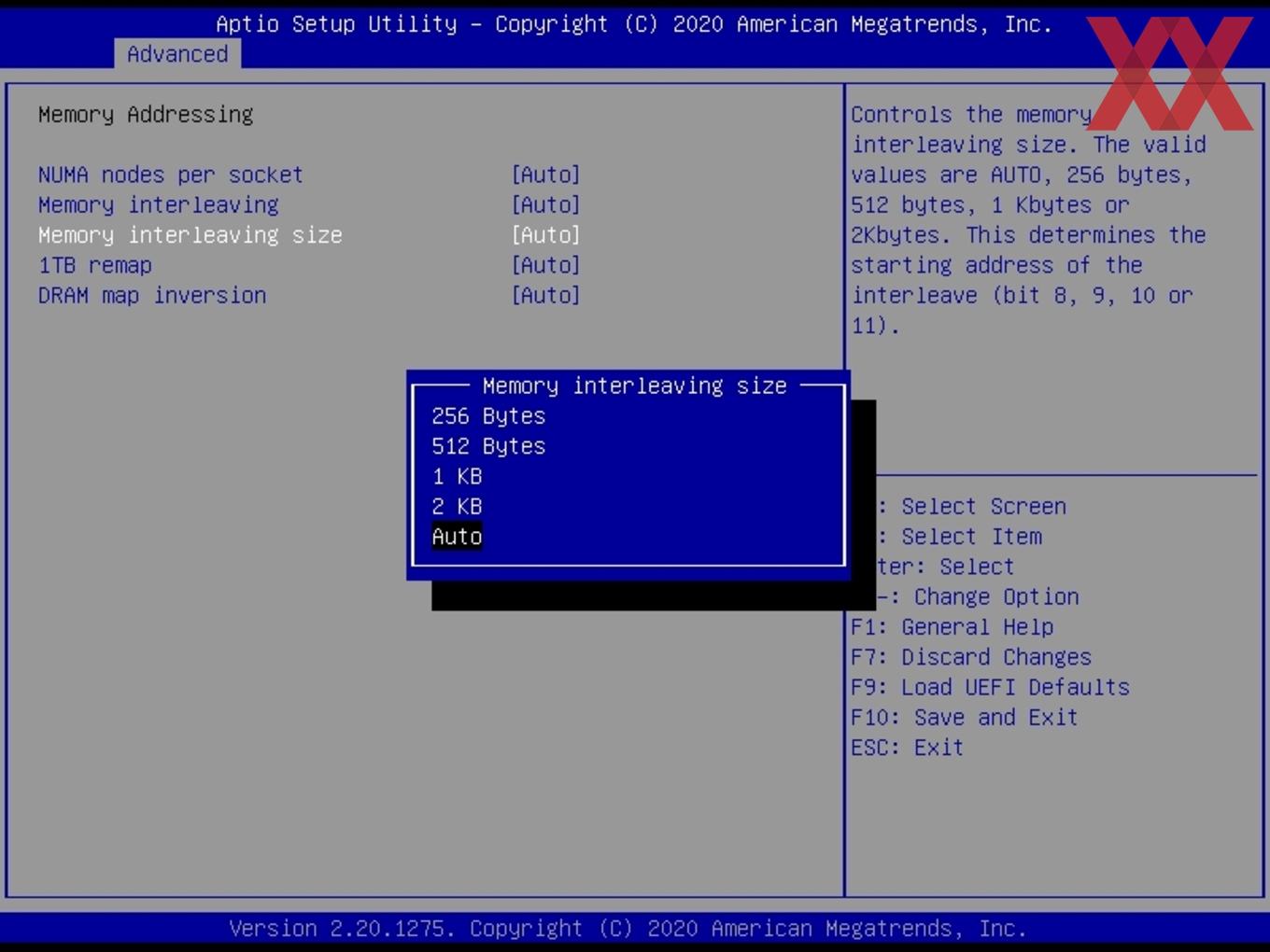Open the Advanced tab
Screen dimensions: 1270x952
(x=177, y=54)
